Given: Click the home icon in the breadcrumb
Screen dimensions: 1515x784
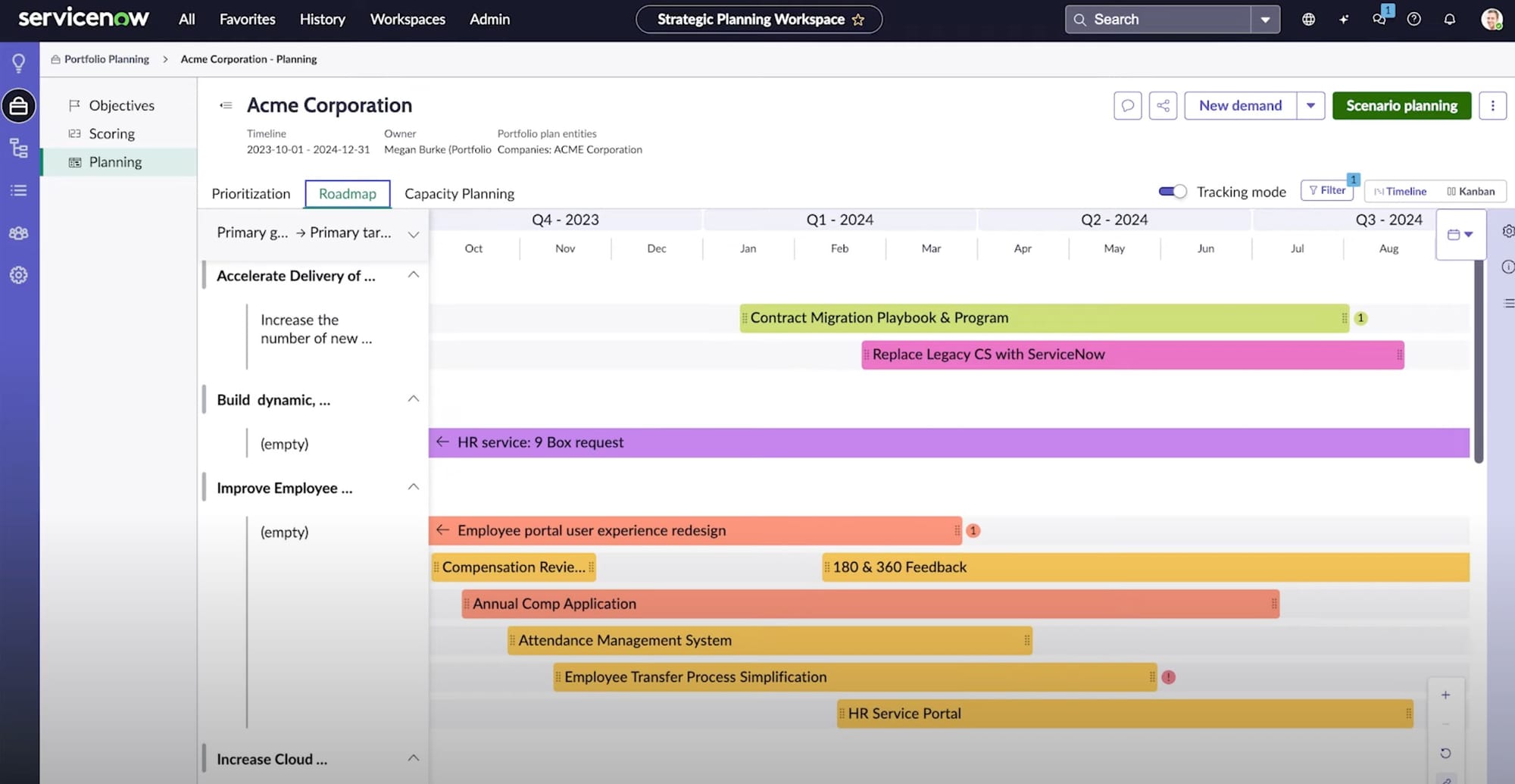Looking at the screenshot, I should (x=55, y=59).
